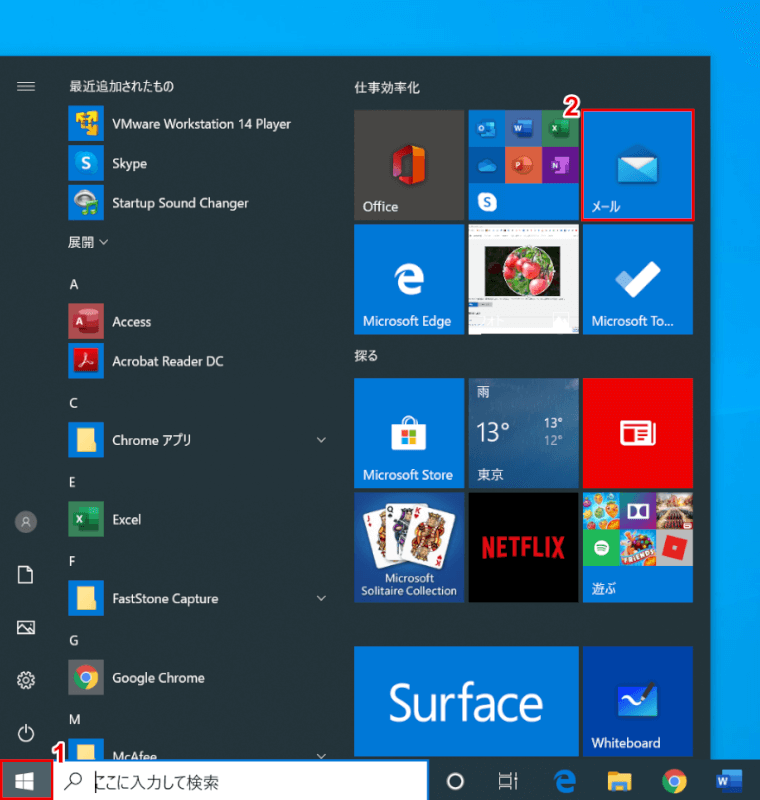The width and height of the screenshot is (760, 800).
Task: Click the hamburger menu in the Start menu
Action: coord(26,86)
